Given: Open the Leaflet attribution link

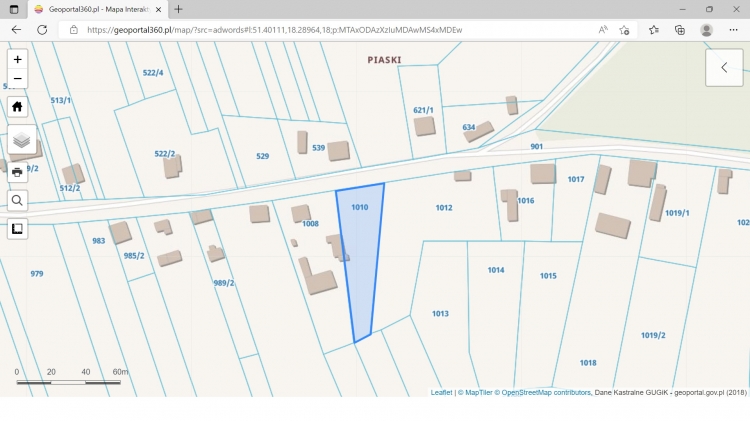Looking at the screenshot, I should click(442, 393).
